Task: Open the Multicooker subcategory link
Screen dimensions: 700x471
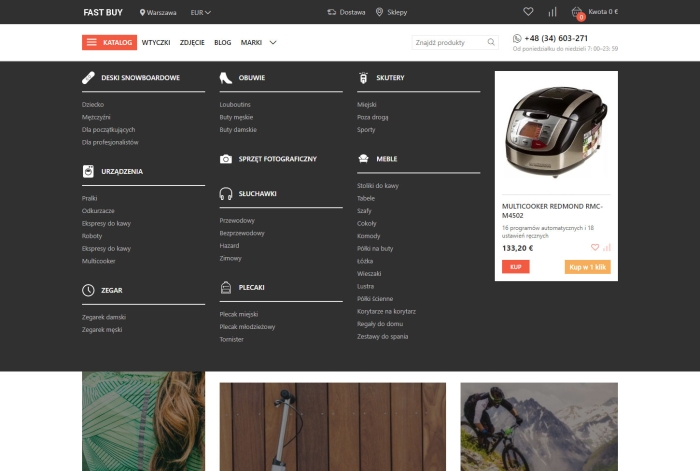Action: 99,261
